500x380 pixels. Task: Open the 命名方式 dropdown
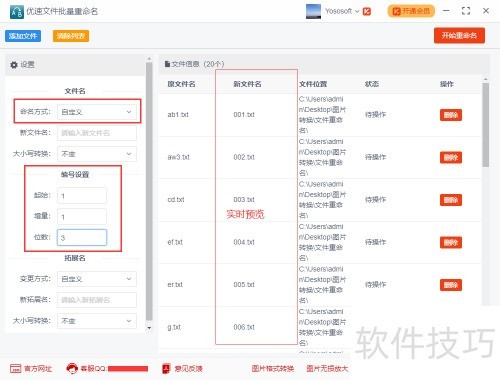coord(97,112)
